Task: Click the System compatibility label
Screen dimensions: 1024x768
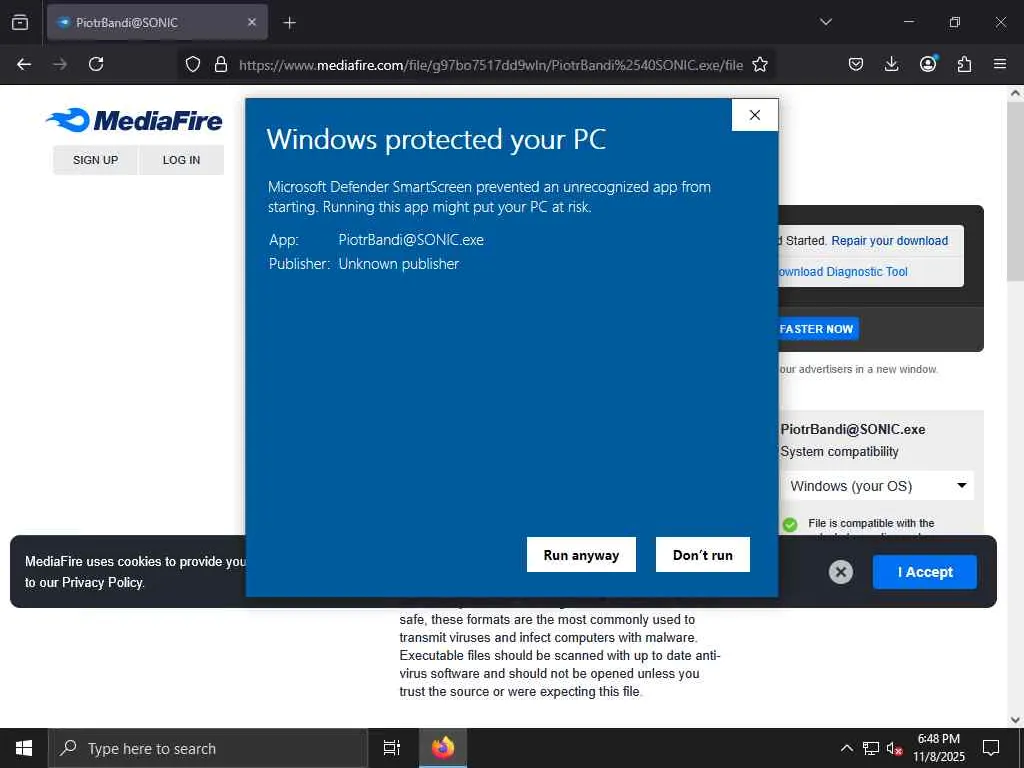Action: point(839,452)
